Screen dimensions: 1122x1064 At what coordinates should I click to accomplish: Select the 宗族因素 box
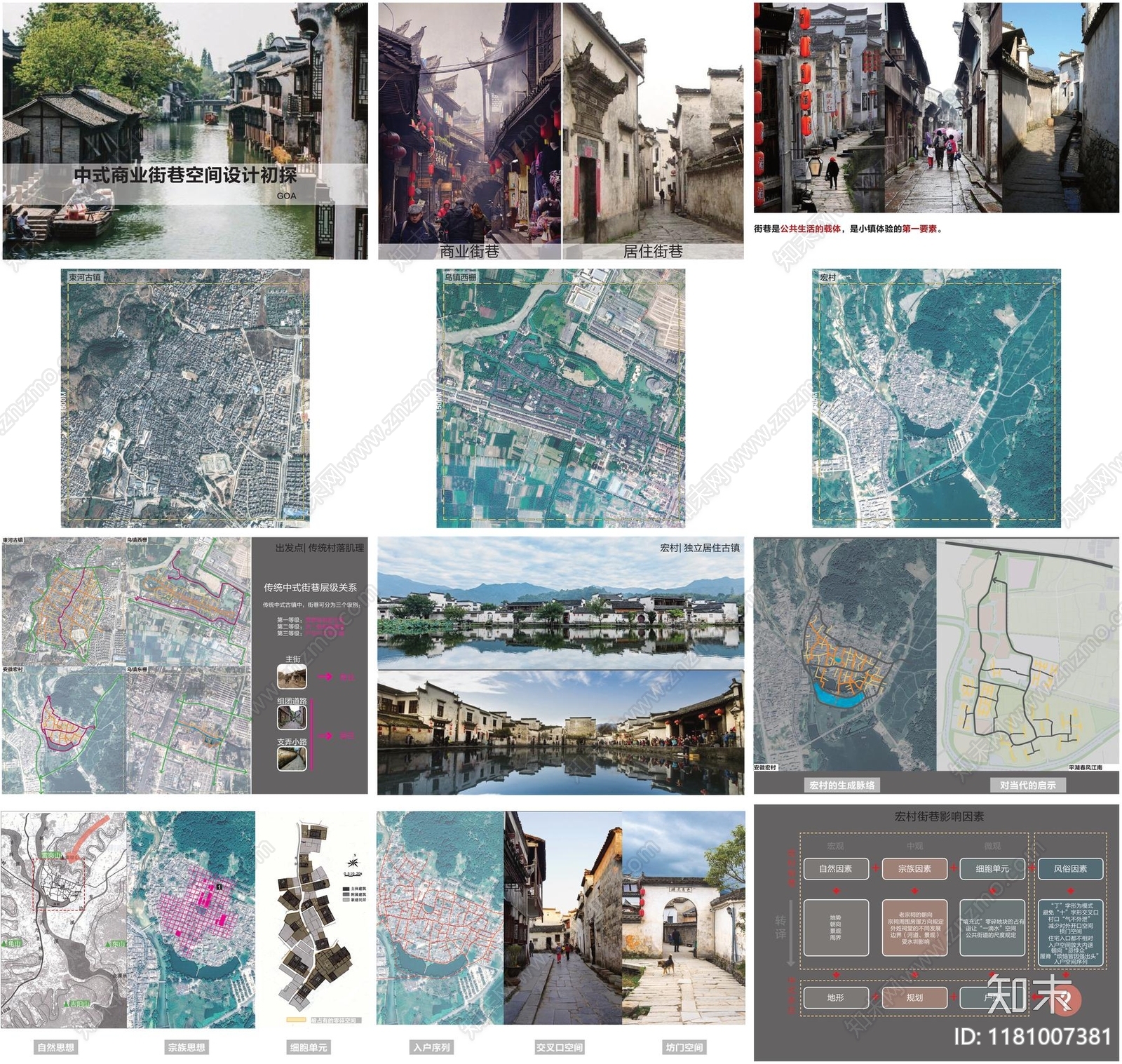coord(914,868)
